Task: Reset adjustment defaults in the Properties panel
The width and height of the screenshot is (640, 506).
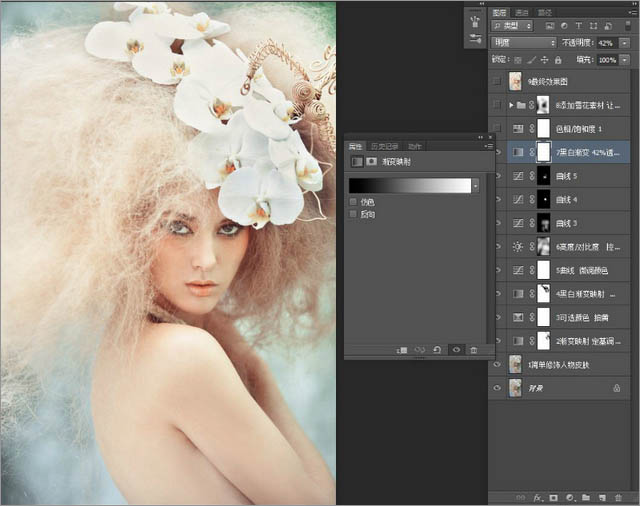Action: (x=437, y=350)
